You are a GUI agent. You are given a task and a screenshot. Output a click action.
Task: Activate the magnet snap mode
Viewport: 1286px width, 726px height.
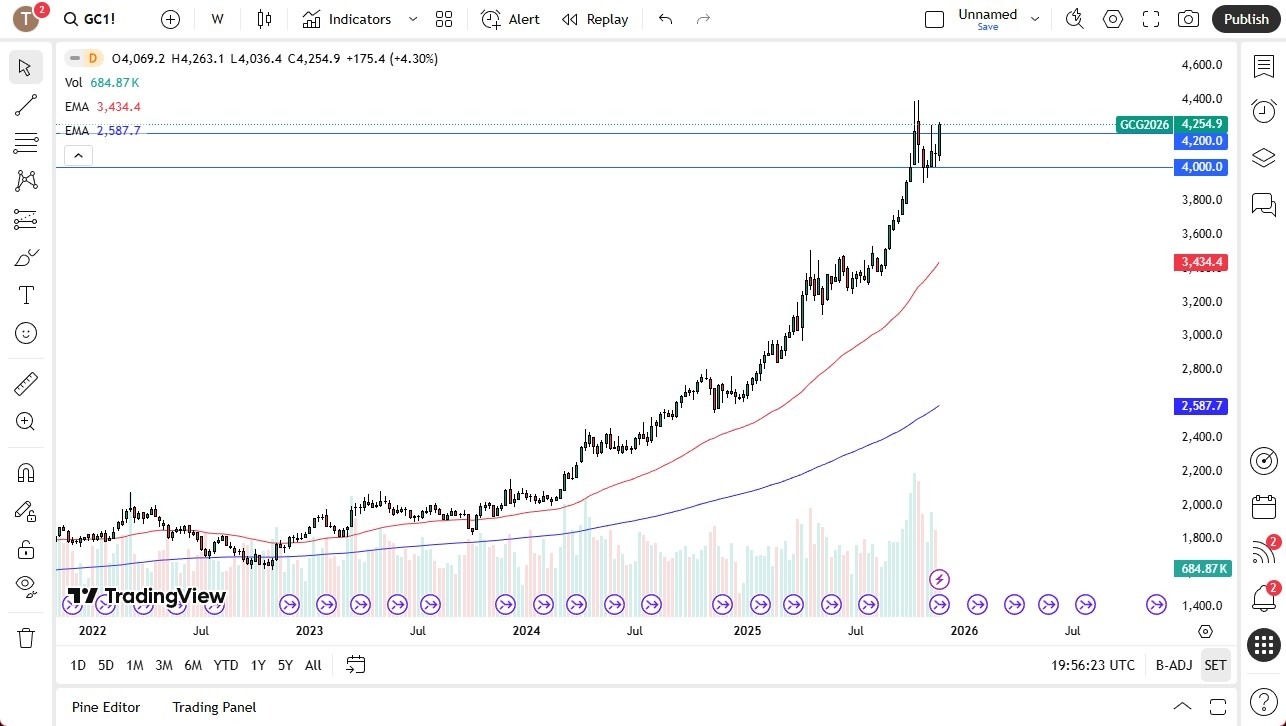pyautogui.click(x=26, y=472)
